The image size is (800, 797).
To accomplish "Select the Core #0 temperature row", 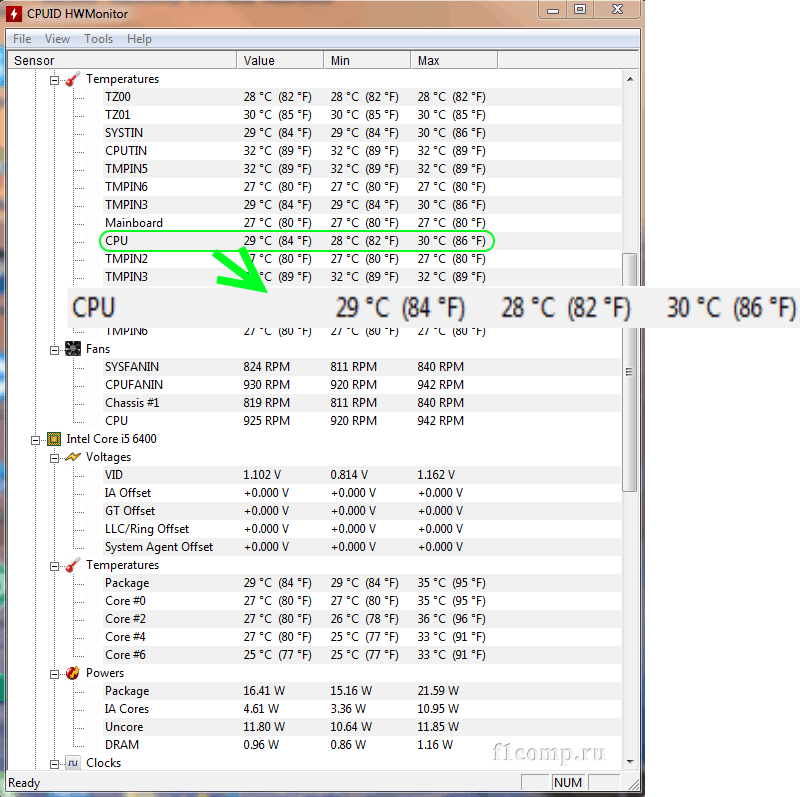I will (362, 601).
